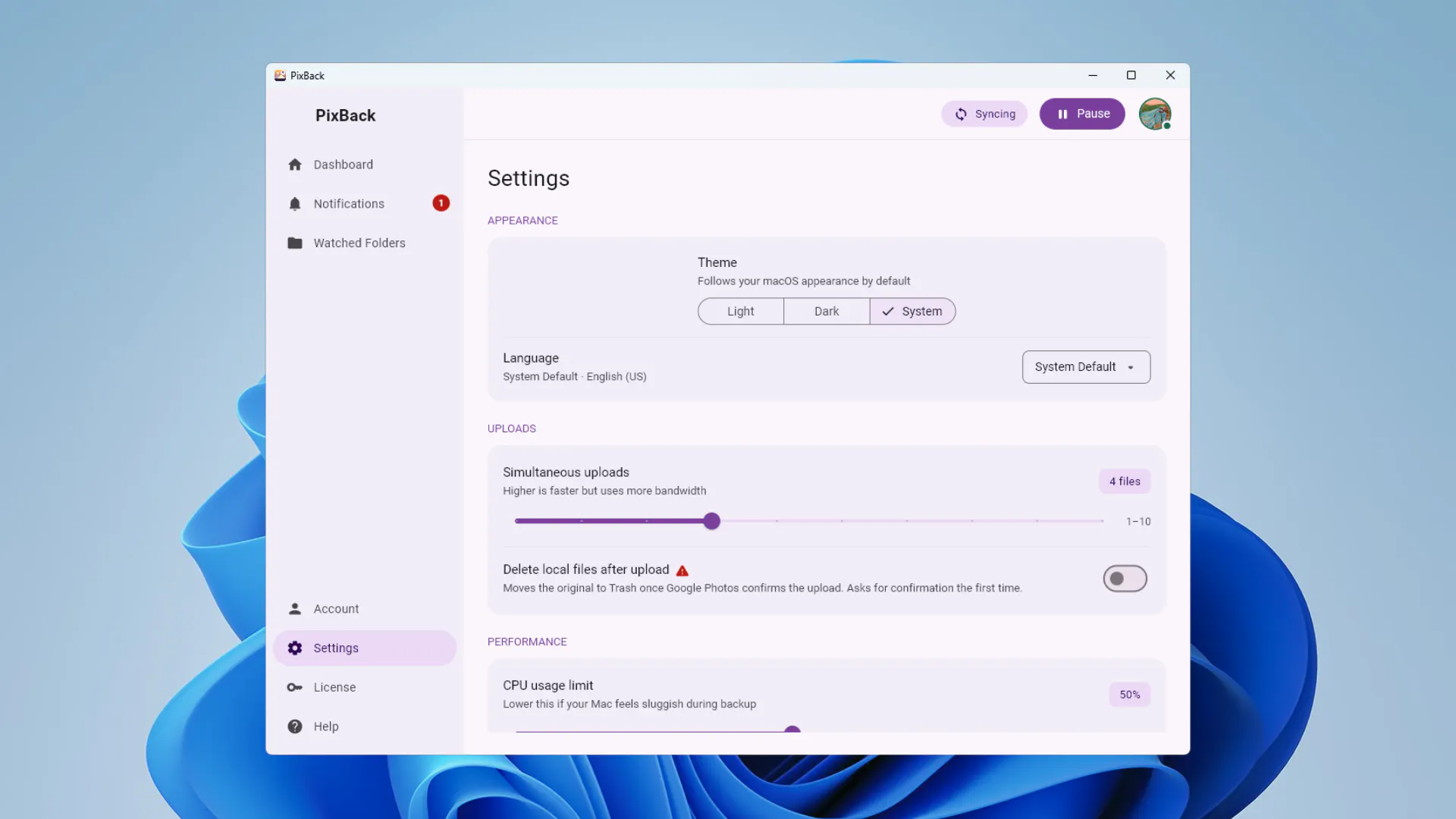Open the Help page
This screenshot has width=1456, height=819.
point(365,726)
